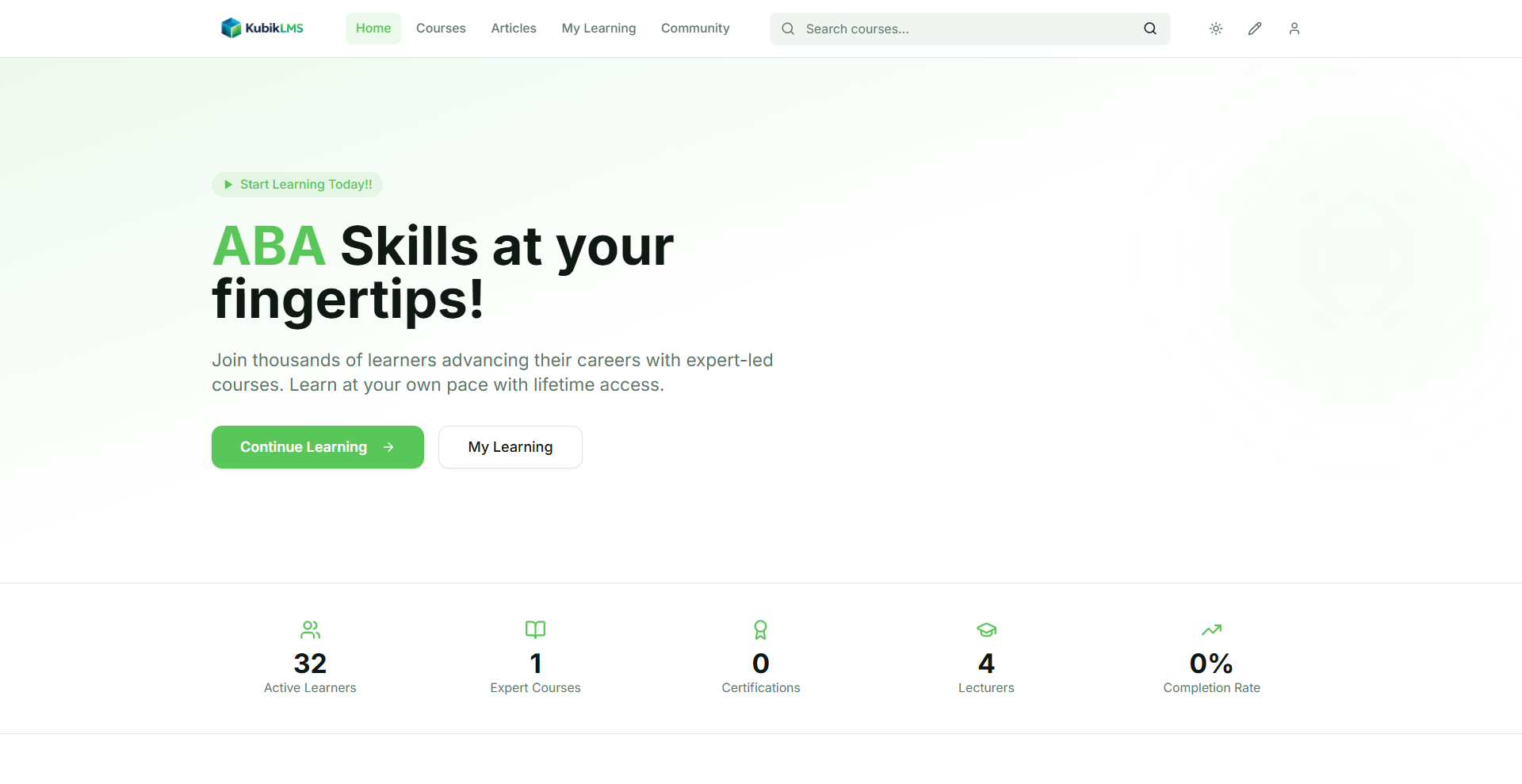Click the Start Learning Today!! badge
The width and height of the screenshot is (1522, 784).
(297, 185)
